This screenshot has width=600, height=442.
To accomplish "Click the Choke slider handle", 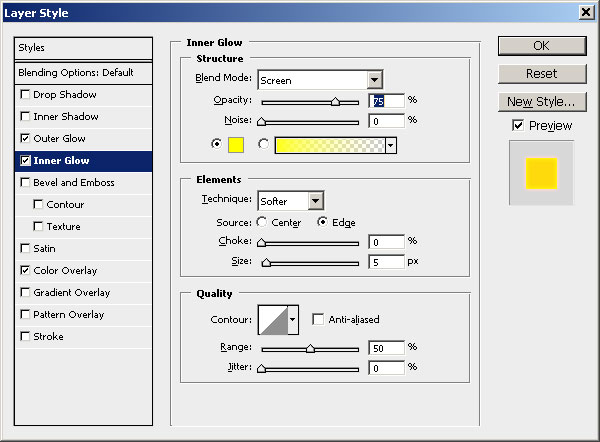I will click(x=261, y=242).
